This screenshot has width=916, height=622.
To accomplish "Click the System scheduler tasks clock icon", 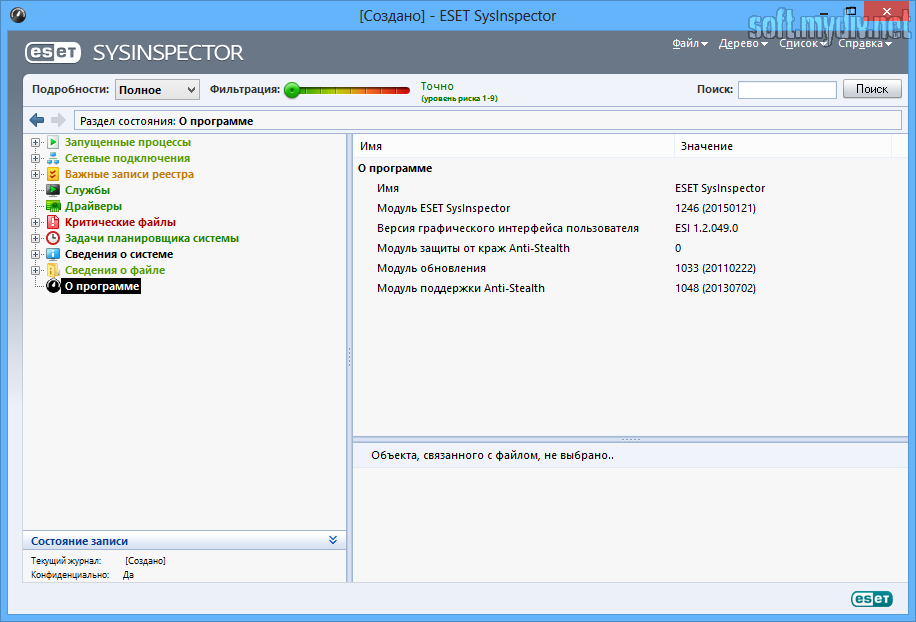I will (53, 238).
